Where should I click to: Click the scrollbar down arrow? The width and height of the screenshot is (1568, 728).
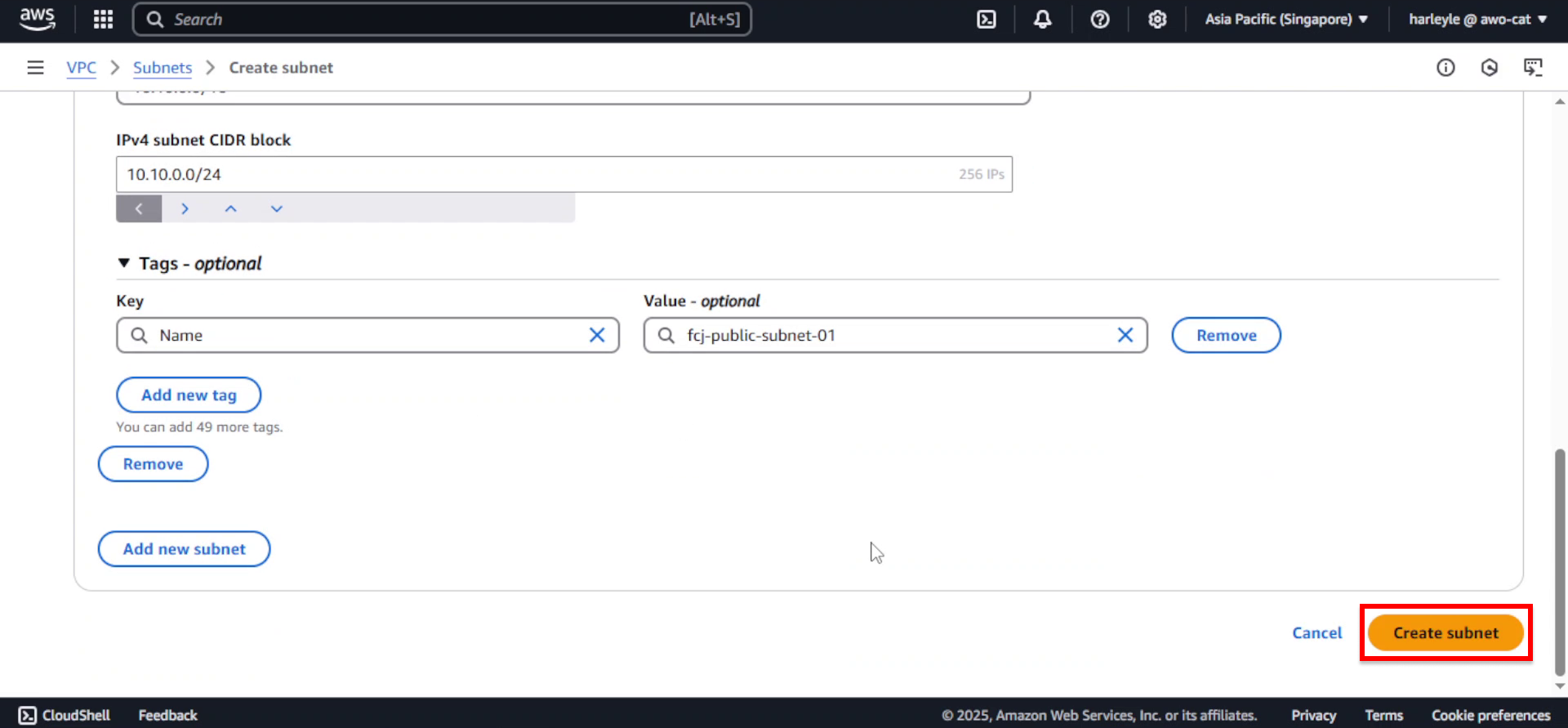point(1560,686)
